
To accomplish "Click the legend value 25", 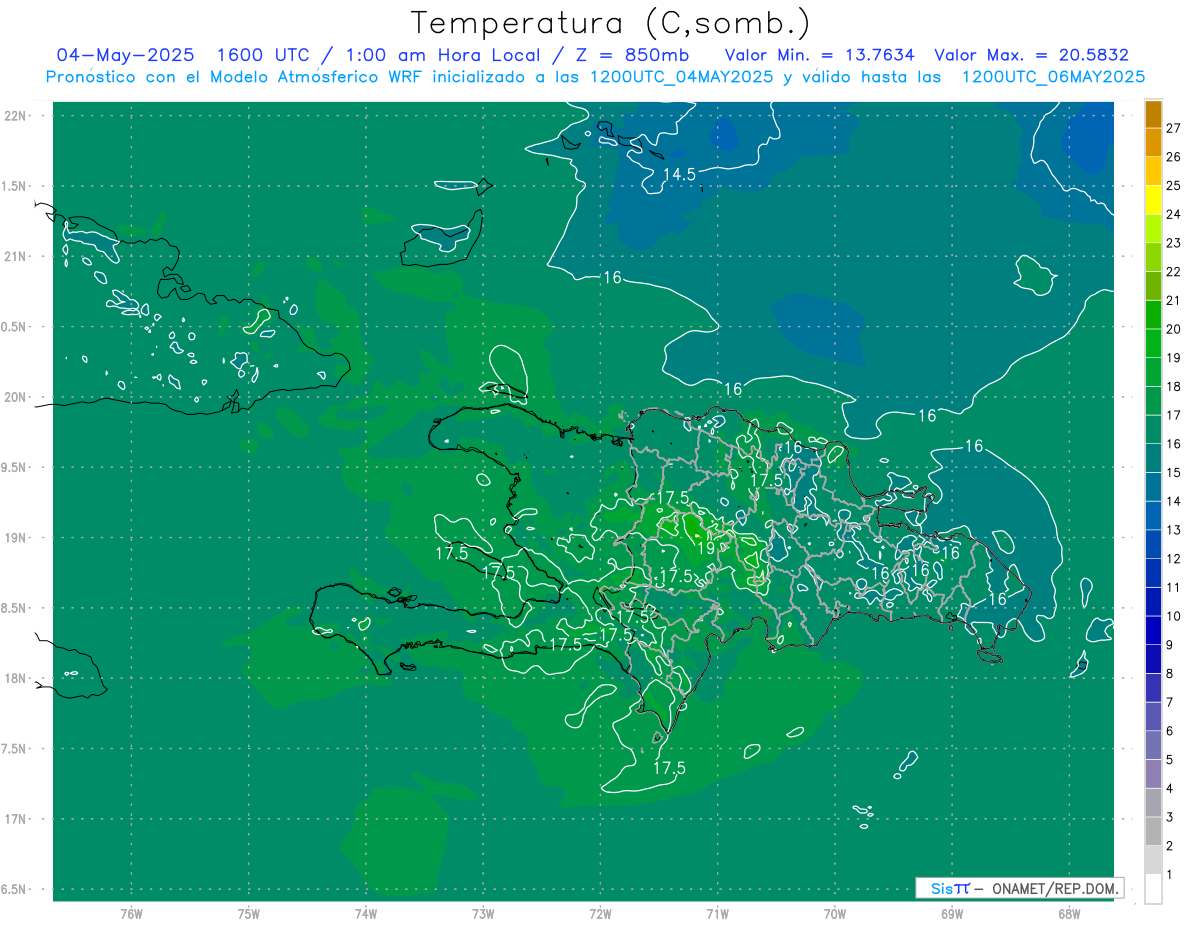I will click(x=1175, y=185).
